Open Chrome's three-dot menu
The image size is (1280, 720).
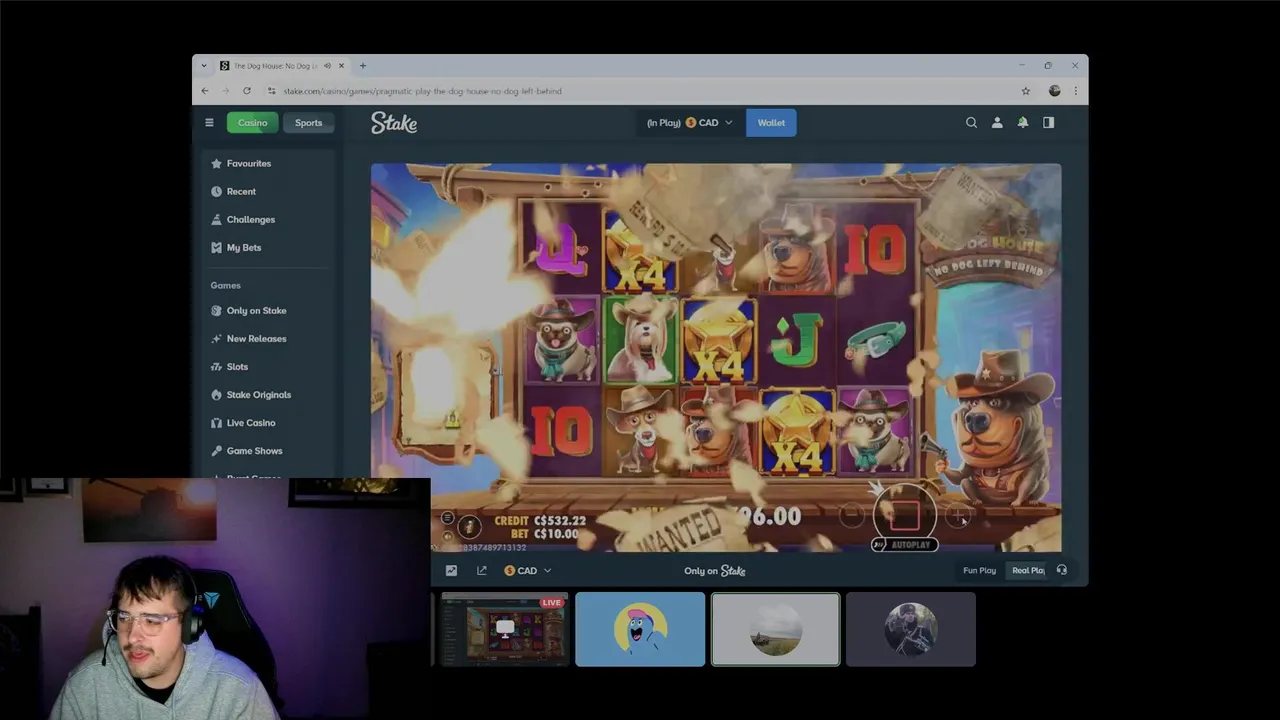[1075, 91]
